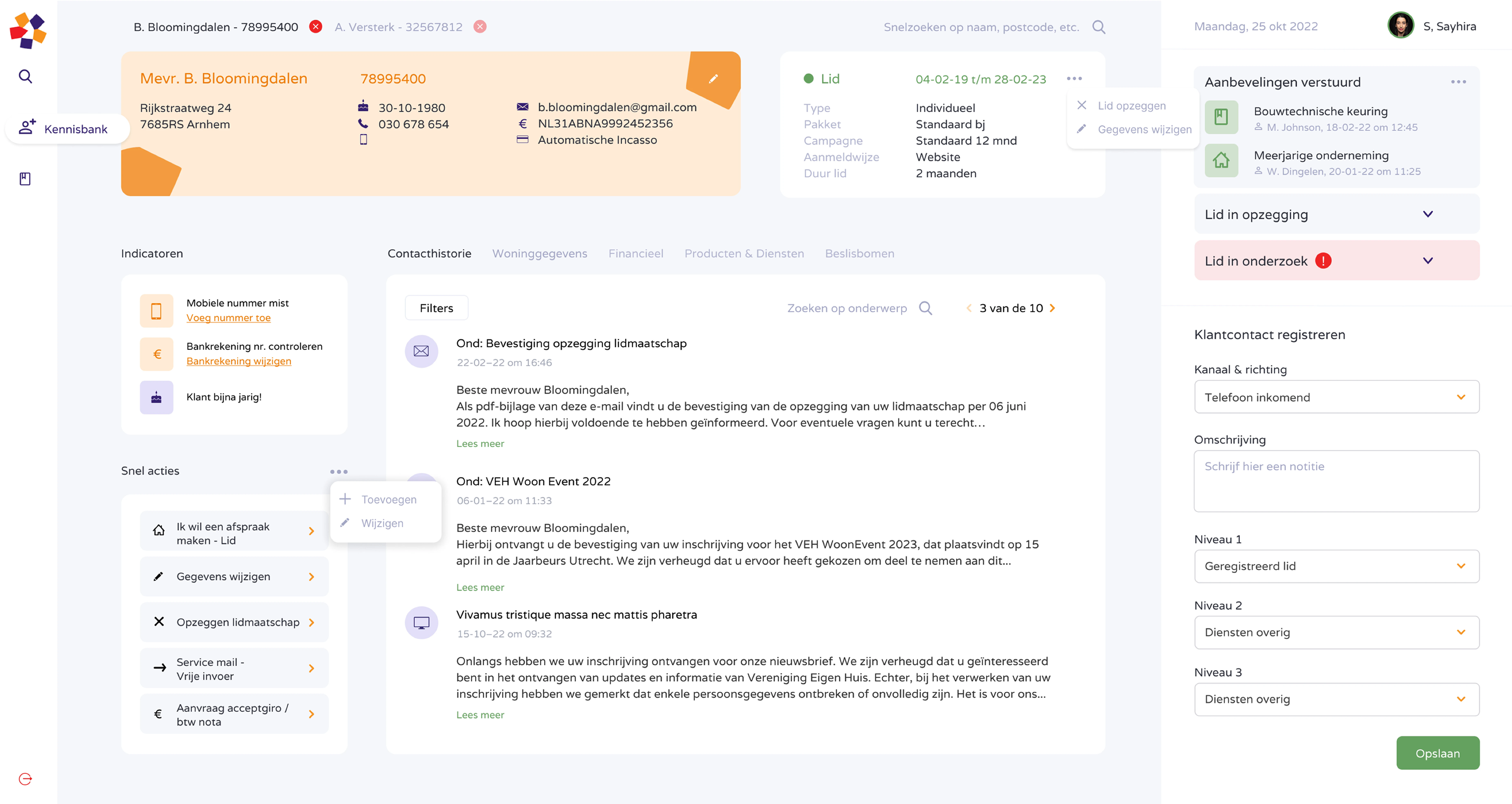Close the B. Bloomingdalen customer tab

click(x=316, y=27)
